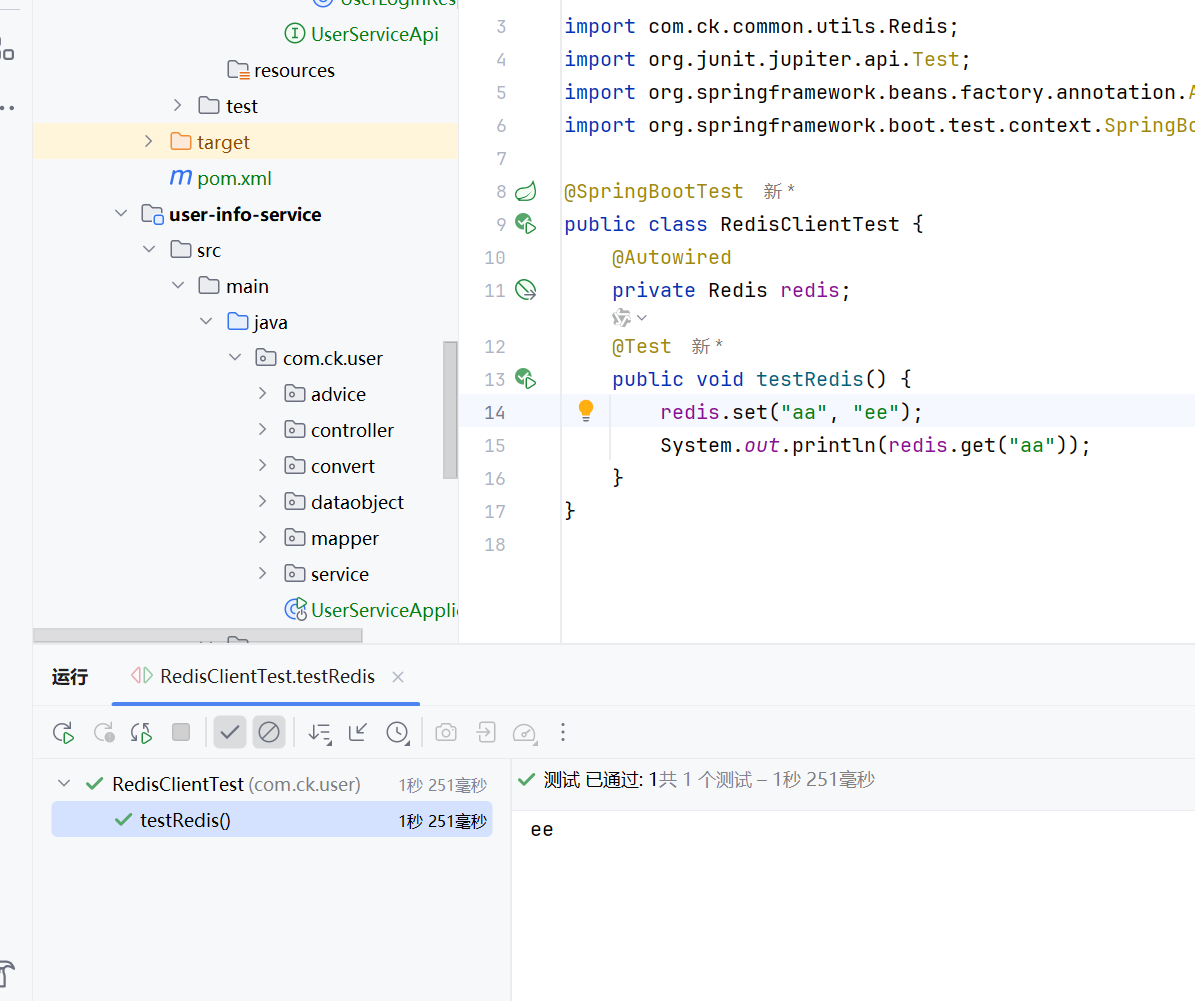Screen dimensions: 1195x1001
Task: Open the pom.xml file
Action: (x=234, y=178)
